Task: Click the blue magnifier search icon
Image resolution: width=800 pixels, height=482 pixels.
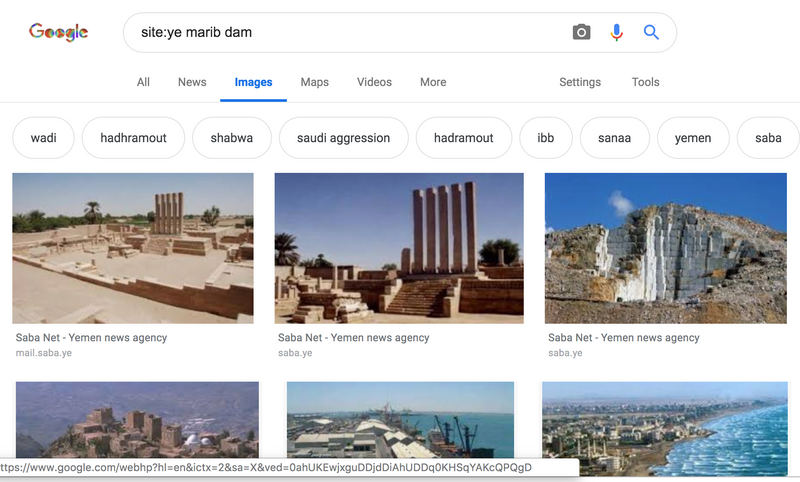Action: point(651,32)
